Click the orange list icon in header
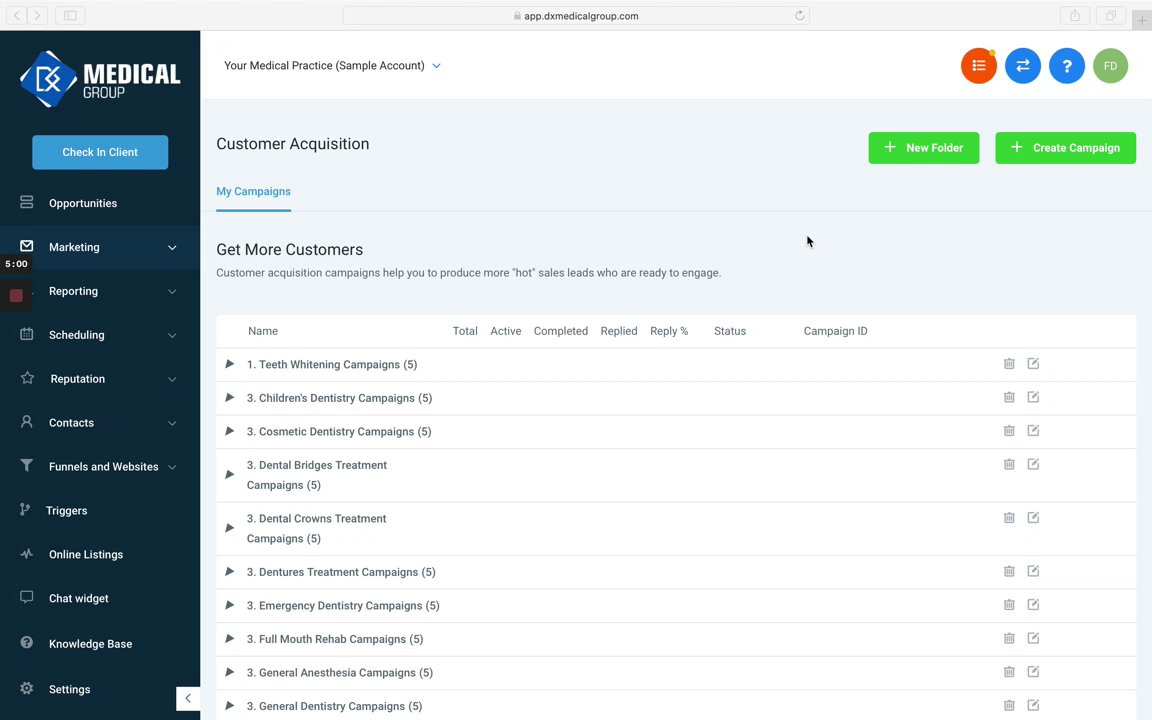This screenshot has width=1152, height=720. point(978,66)
